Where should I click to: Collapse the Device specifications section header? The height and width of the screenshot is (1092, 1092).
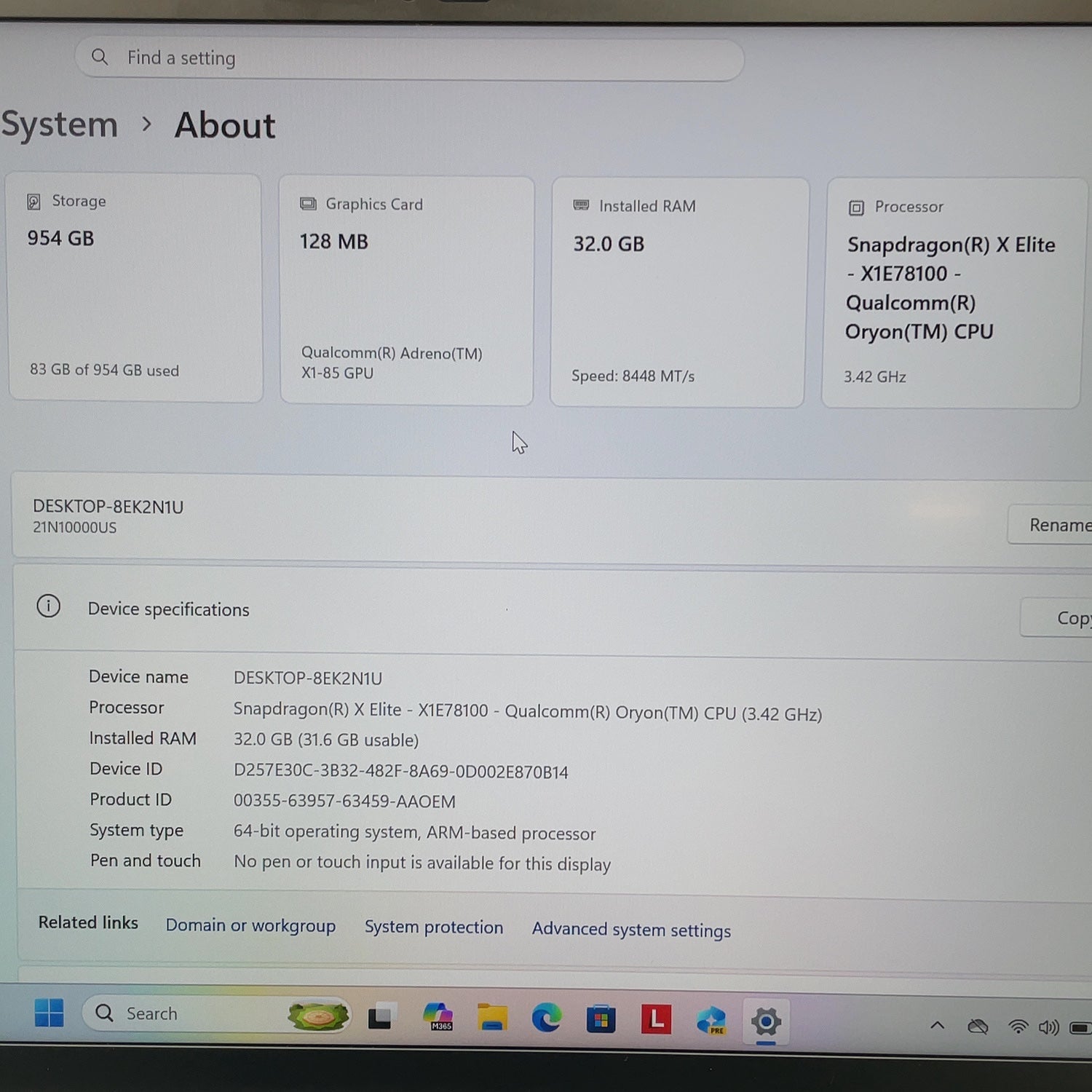pyautogui.click(x=553, y=611)
